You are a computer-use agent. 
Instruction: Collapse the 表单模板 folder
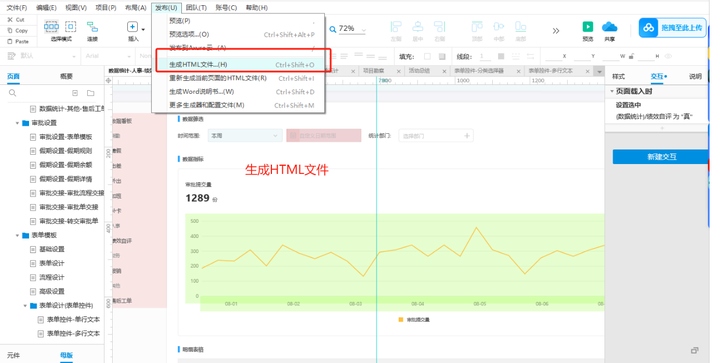click(x=17, y=235)
